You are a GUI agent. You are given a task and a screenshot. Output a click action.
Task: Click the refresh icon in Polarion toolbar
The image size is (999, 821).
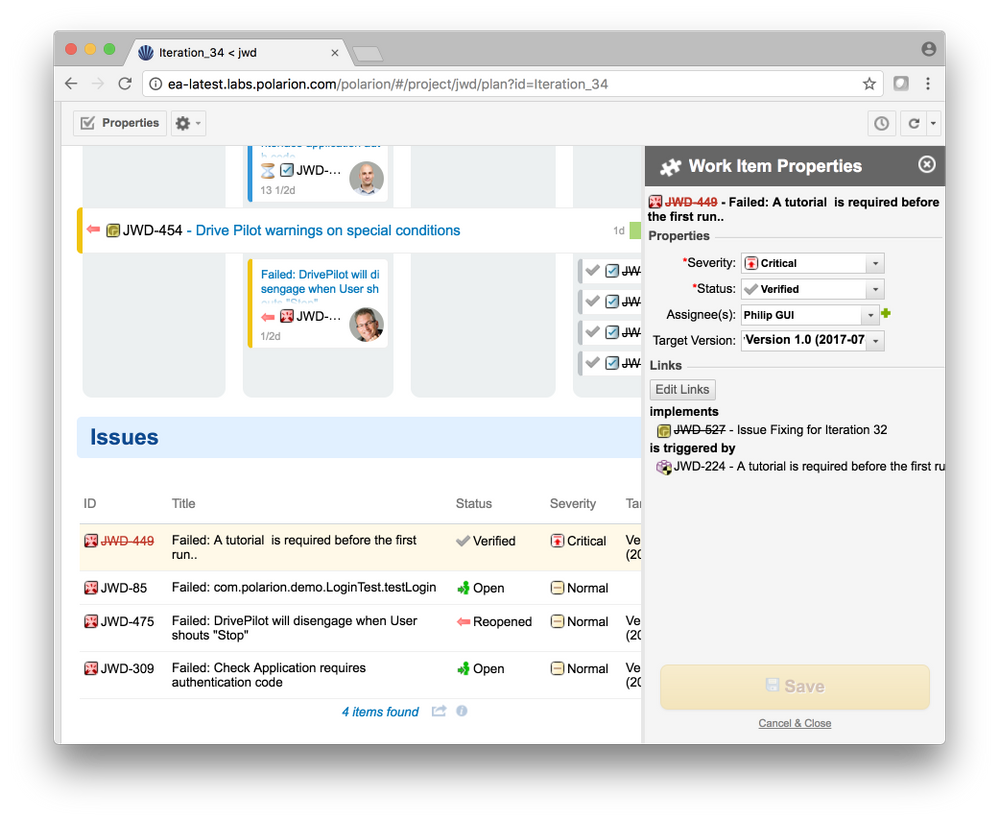(x=913, y=124)
